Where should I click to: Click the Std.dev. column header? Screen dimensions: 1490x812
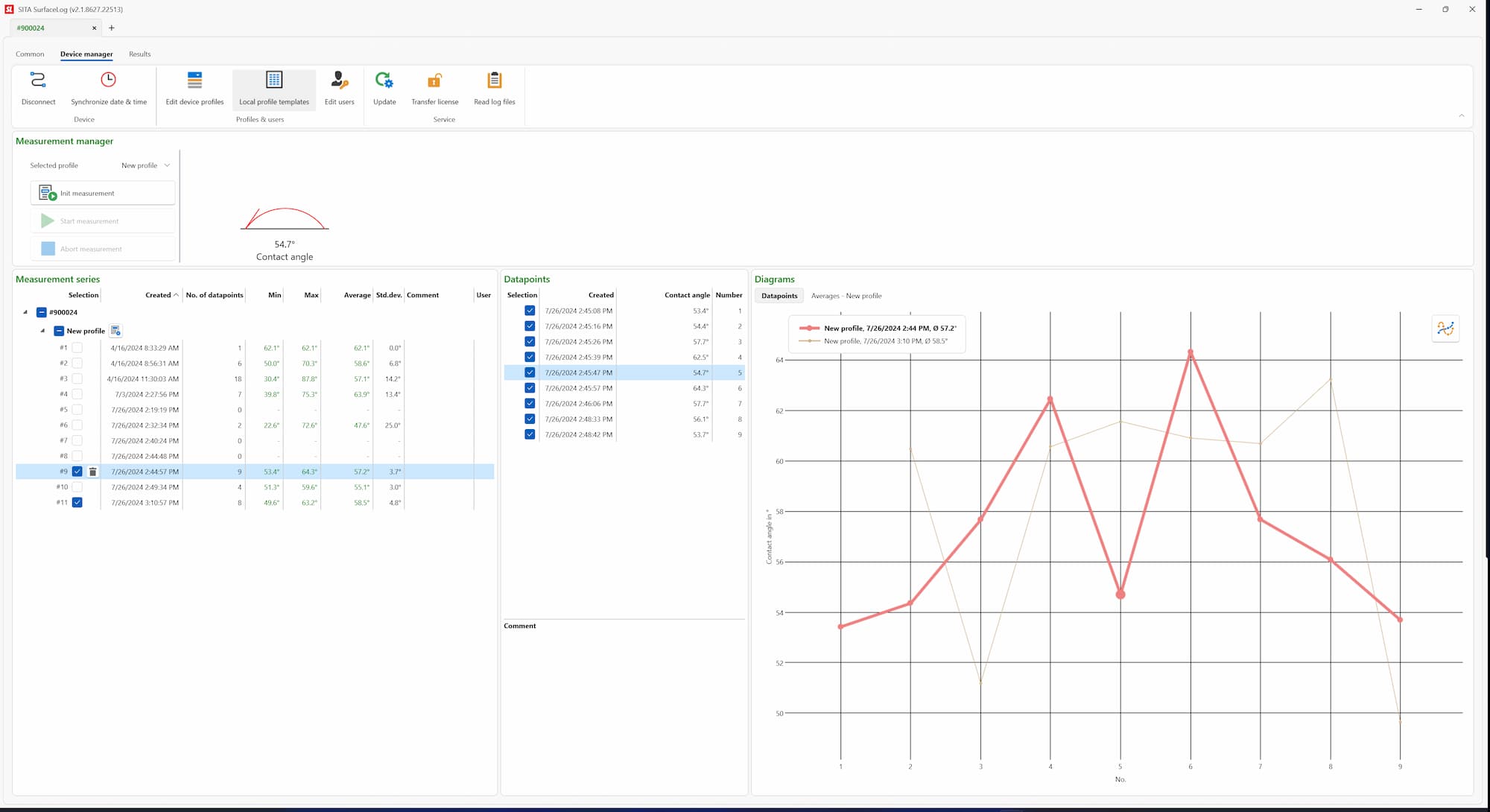[389, 295]
